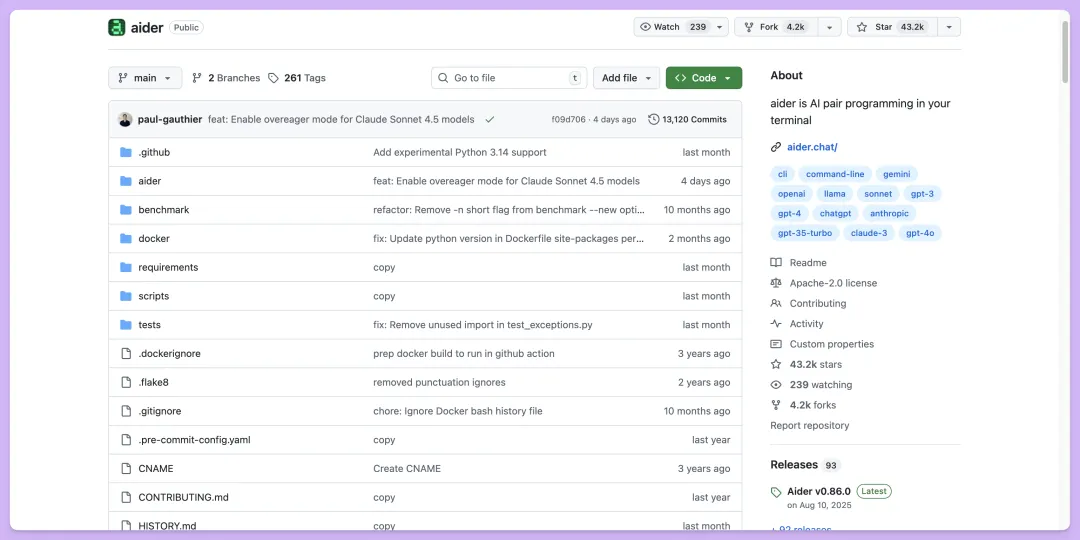Click the pulse icon next to Activity
Screen dimensions: 1080x540
click(776, 324)
